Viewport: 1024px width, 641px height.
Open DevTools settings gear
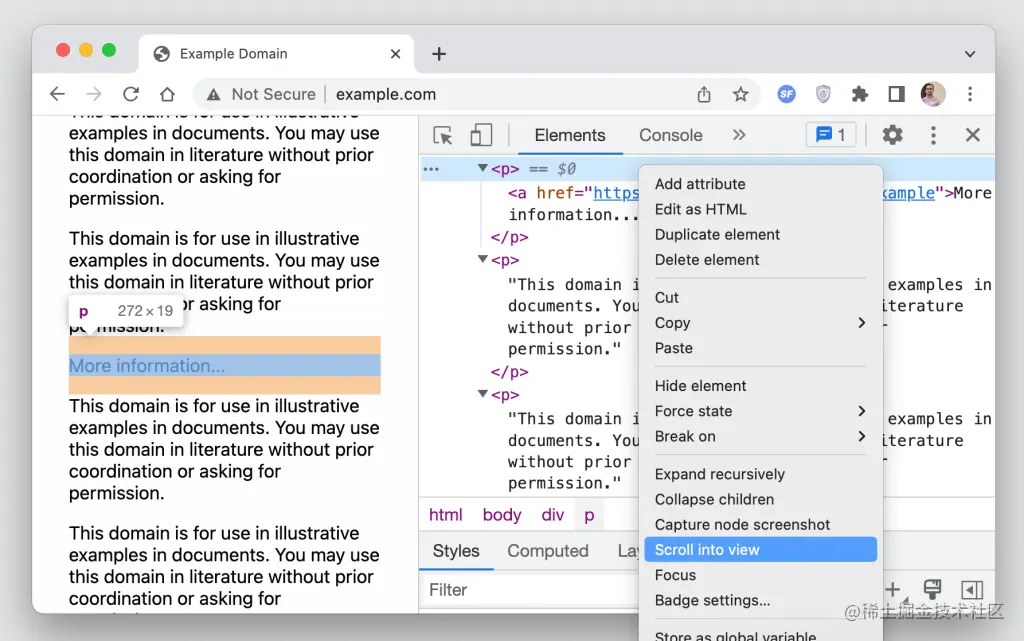tap(892, 136)
